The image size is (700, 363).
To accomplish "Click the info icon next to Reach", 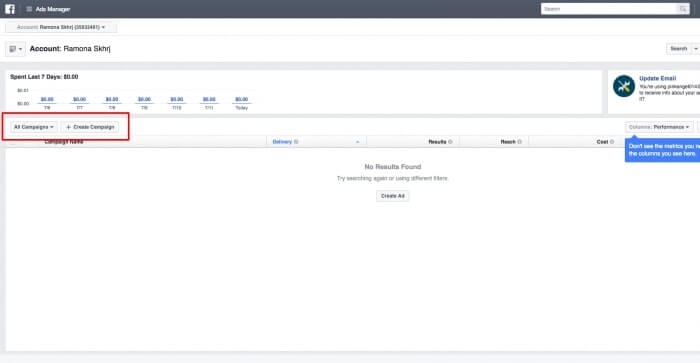I will [x=520, y=142].
